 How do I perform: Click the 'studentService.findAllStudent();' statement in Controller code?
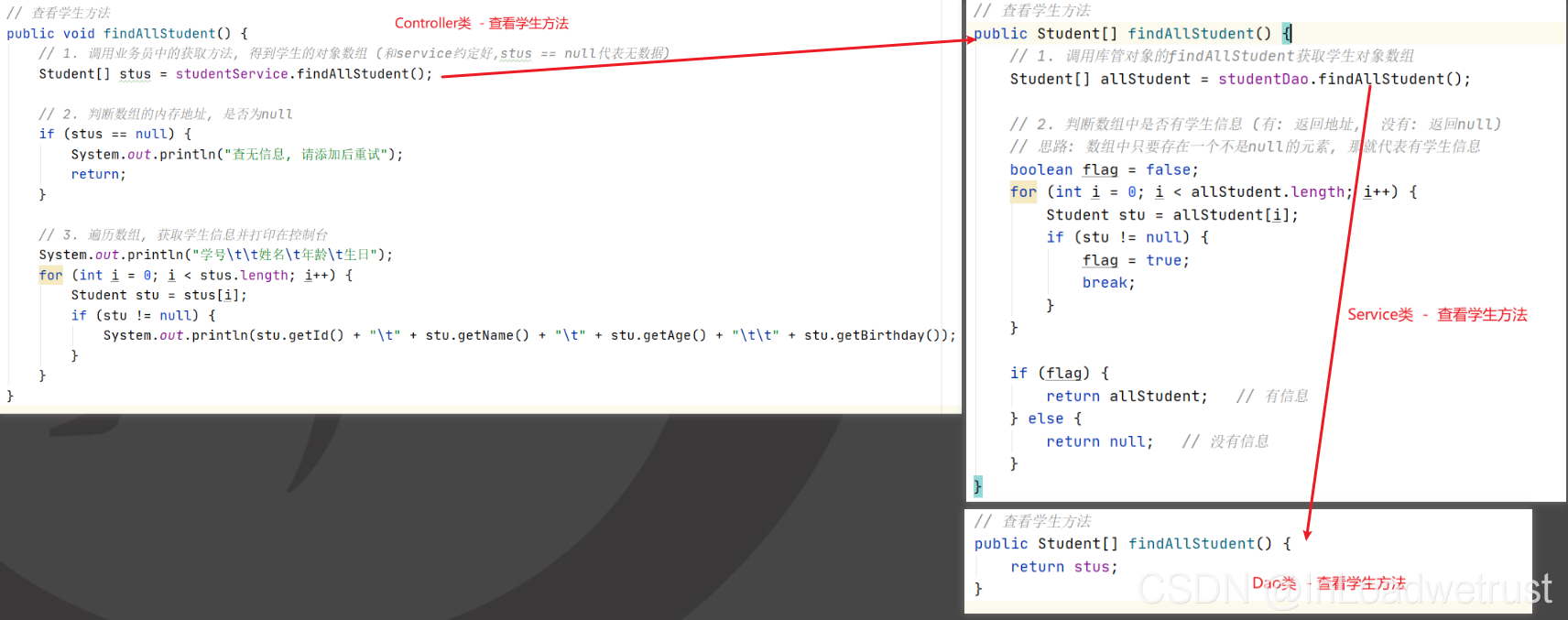tap(304, 73)
